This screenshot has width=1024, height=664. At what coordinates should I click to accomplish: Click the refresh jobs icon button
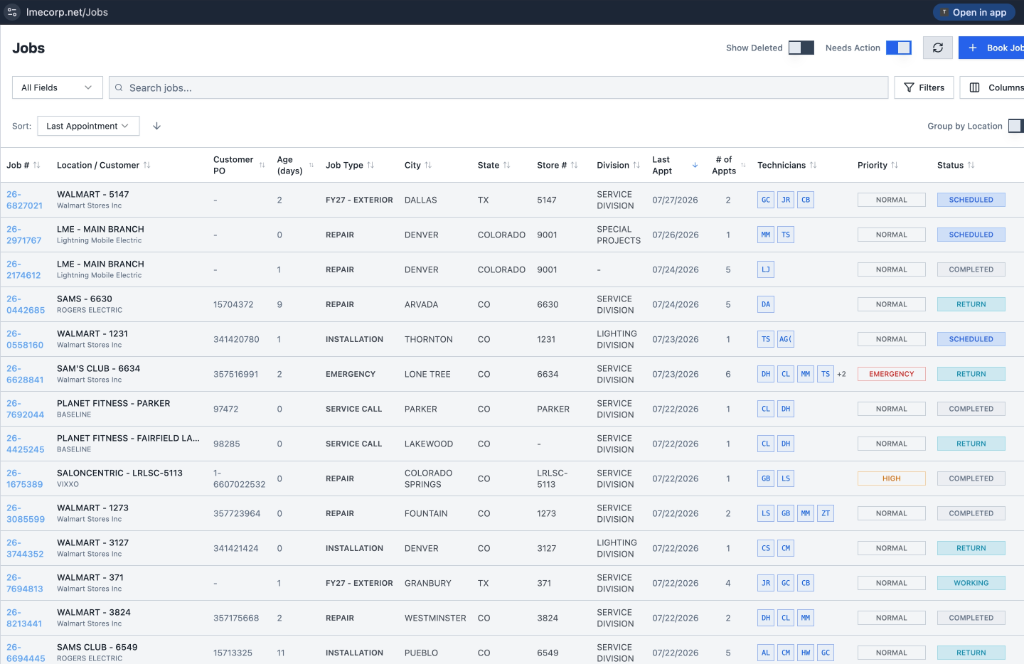(x=937, y=48)
